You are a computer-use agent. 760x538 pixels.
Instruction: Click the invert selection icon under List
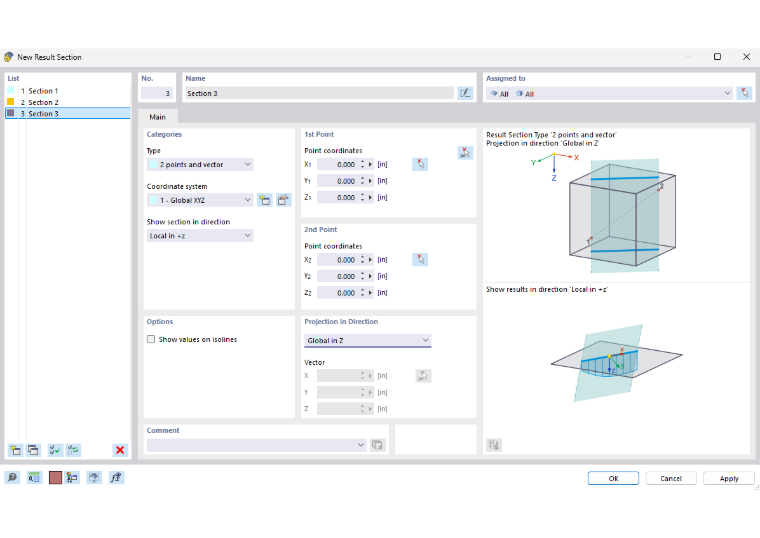click(73, 450)
